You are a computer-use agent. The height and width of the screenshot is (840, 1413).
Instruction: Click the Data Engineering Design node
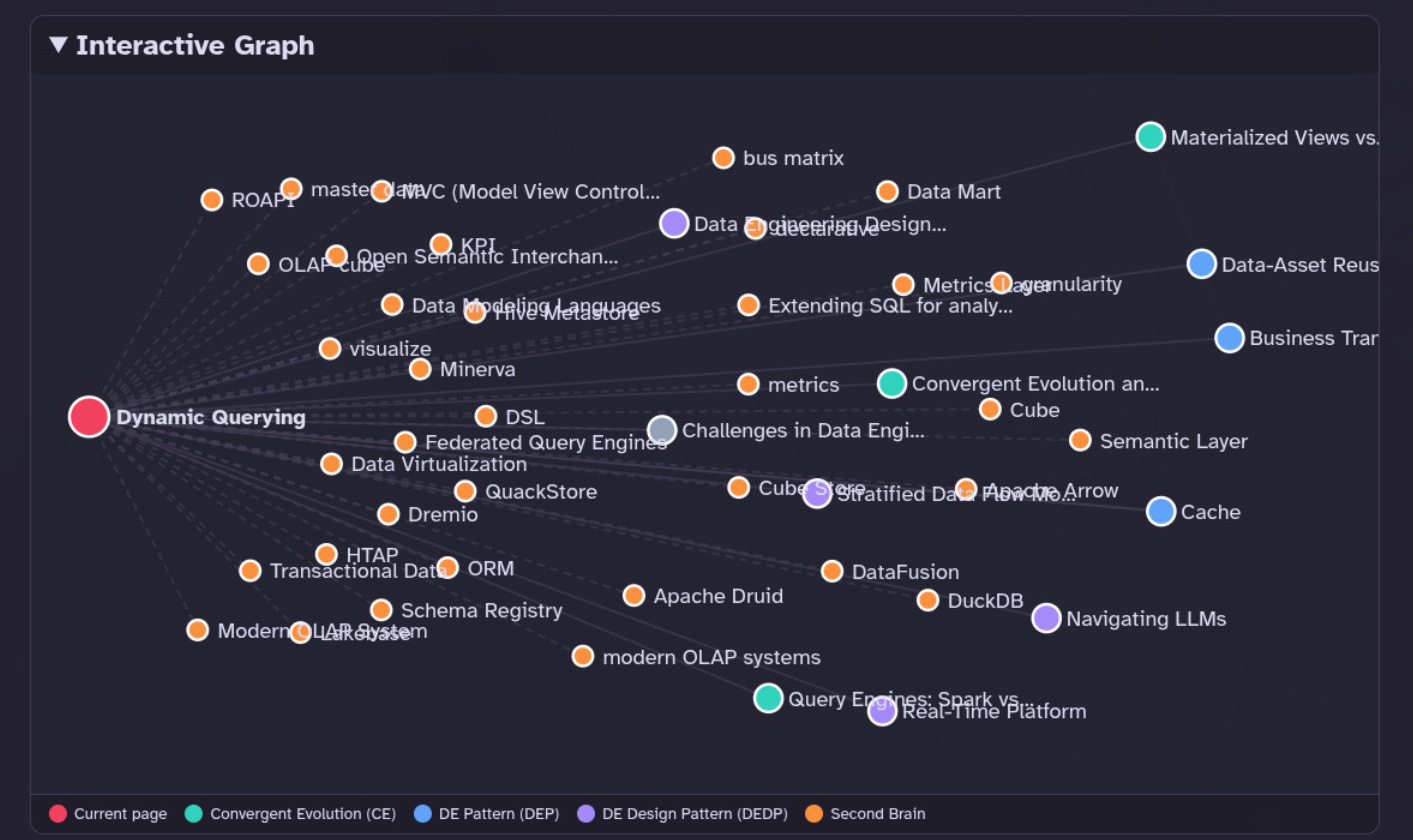[x=674, y=223]
